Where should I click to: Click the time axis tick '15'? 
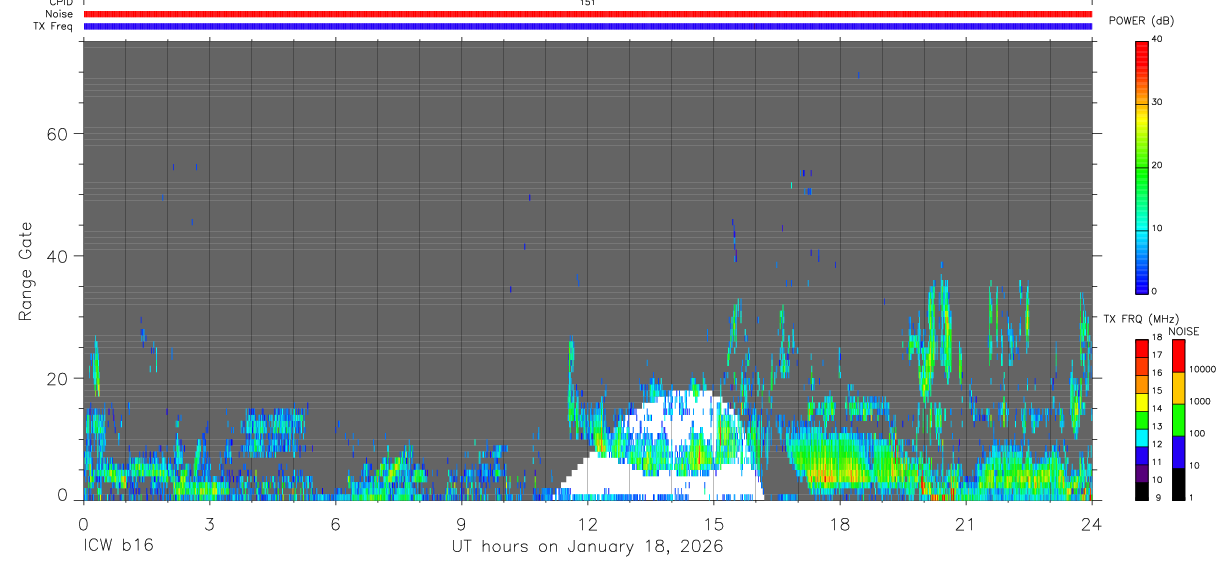click(x=714, y=523)
